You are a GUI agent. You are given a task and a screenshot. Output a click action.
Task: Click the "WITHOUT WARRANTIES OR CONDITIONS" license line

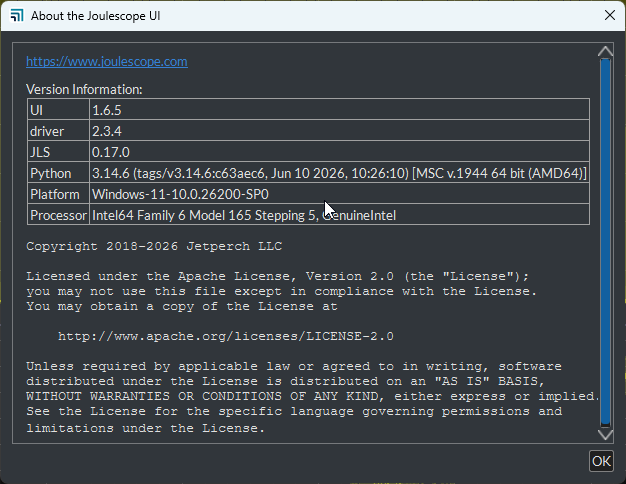[x=313, y=396]
